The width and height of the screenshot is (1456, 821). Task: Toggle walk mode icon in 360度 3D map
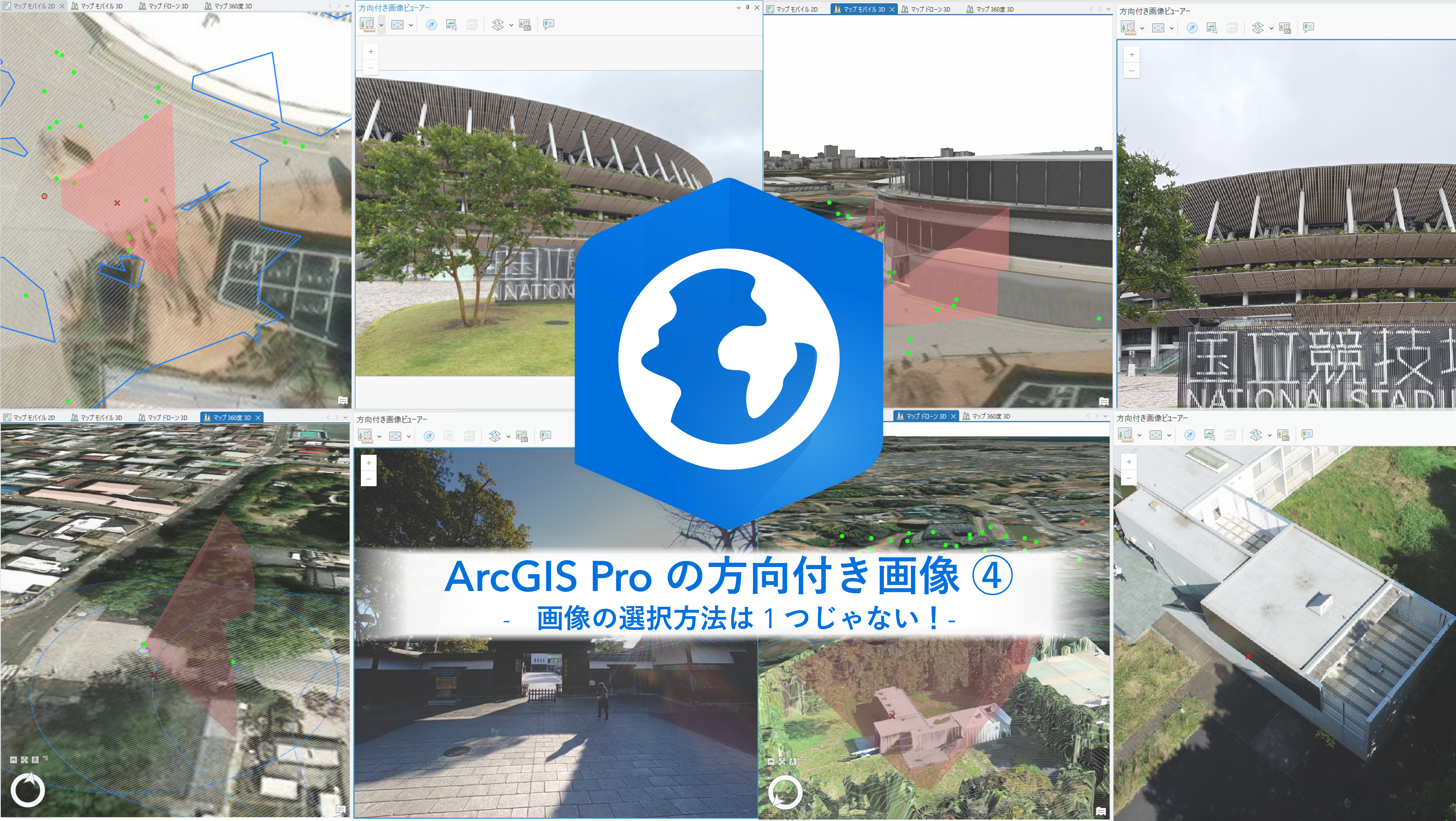click(35, 760)
